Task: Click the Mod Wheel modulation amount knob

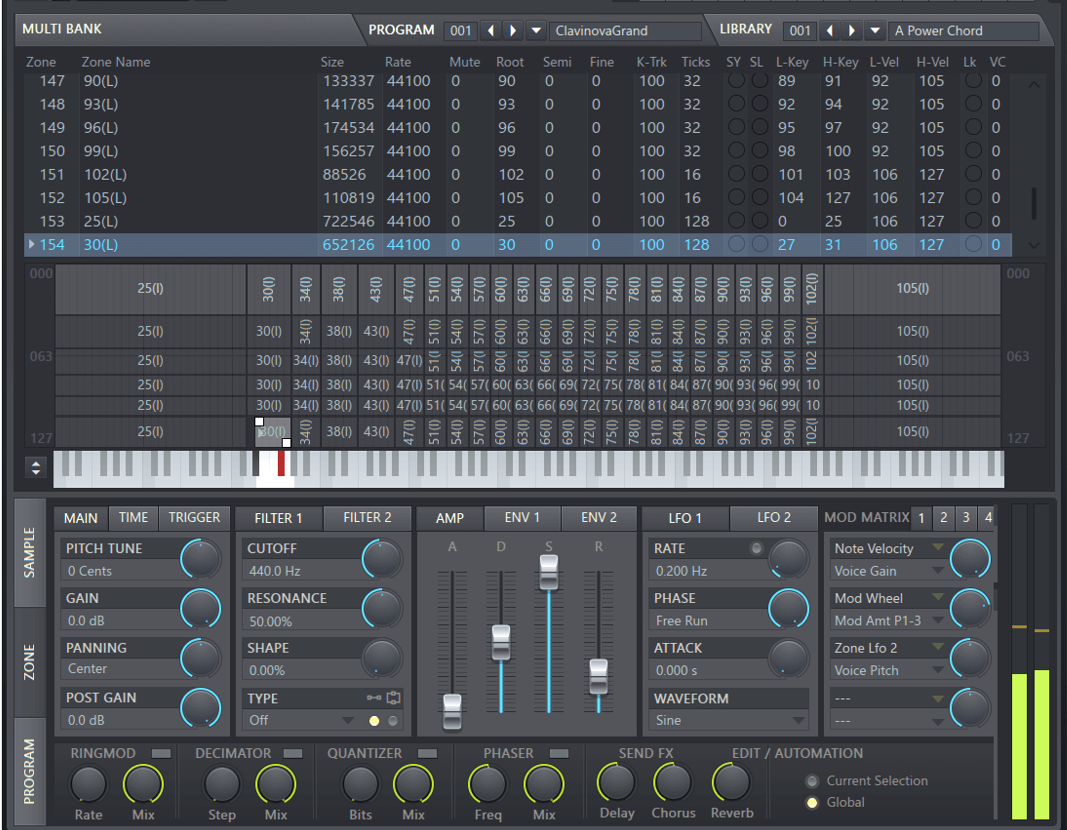Action: (970, 609)
